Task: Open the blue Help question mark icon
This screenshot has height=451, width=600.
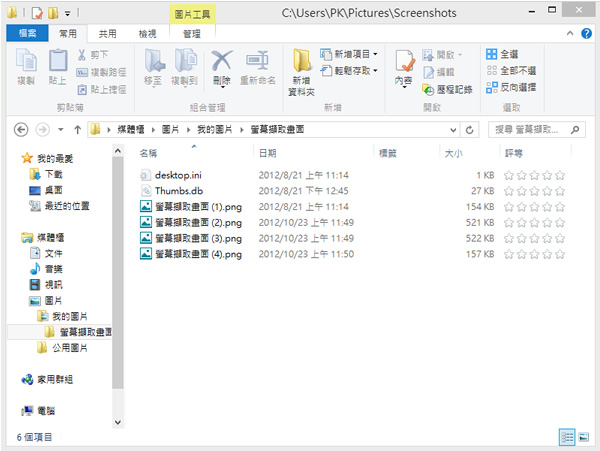Action: pyautogui.click(x=586, y=34)
